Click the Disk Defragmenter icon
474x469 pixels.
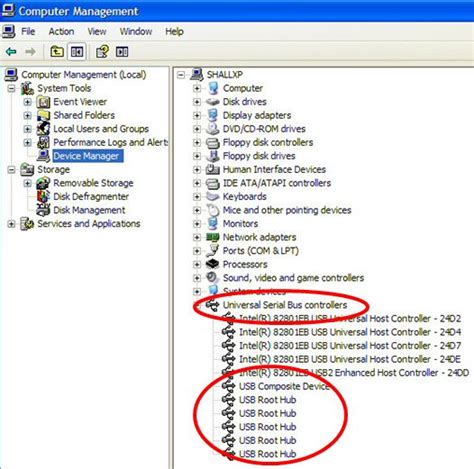[43, 196]
